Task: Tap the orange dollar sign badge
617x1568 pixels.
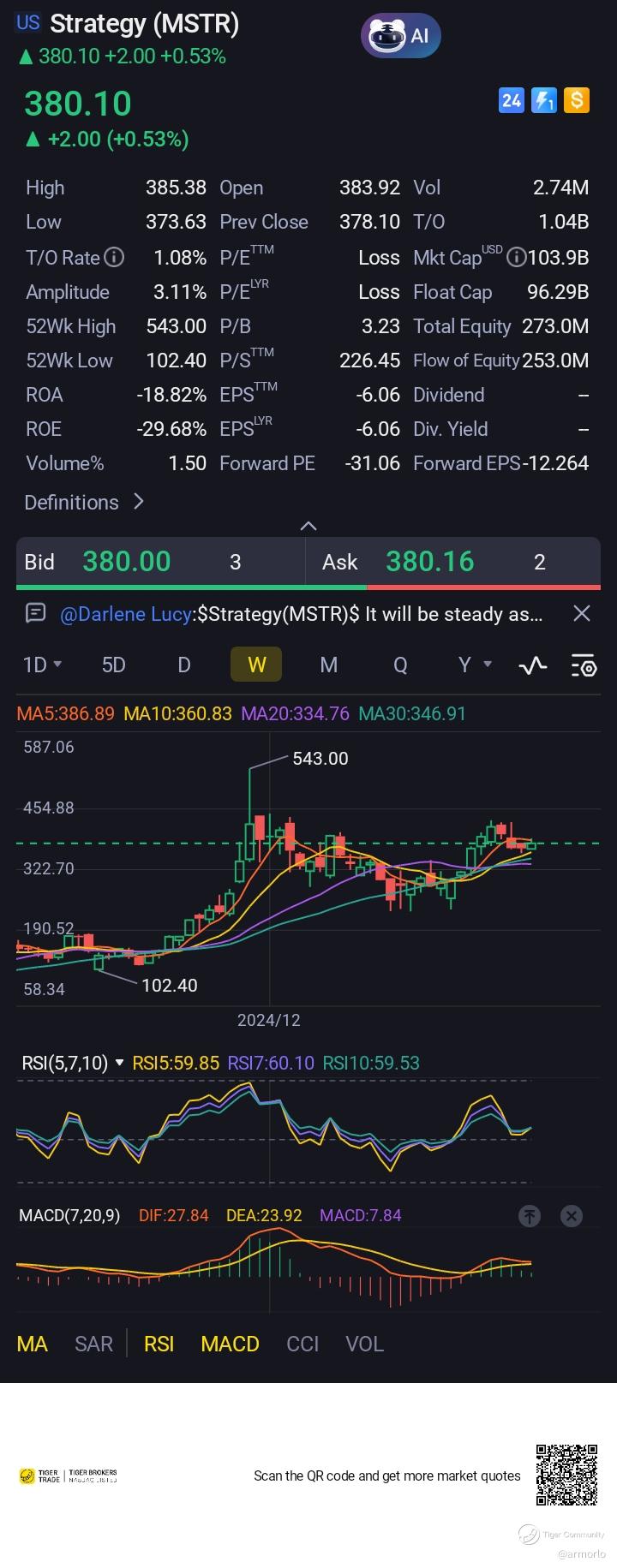Action: coord(577,101)
